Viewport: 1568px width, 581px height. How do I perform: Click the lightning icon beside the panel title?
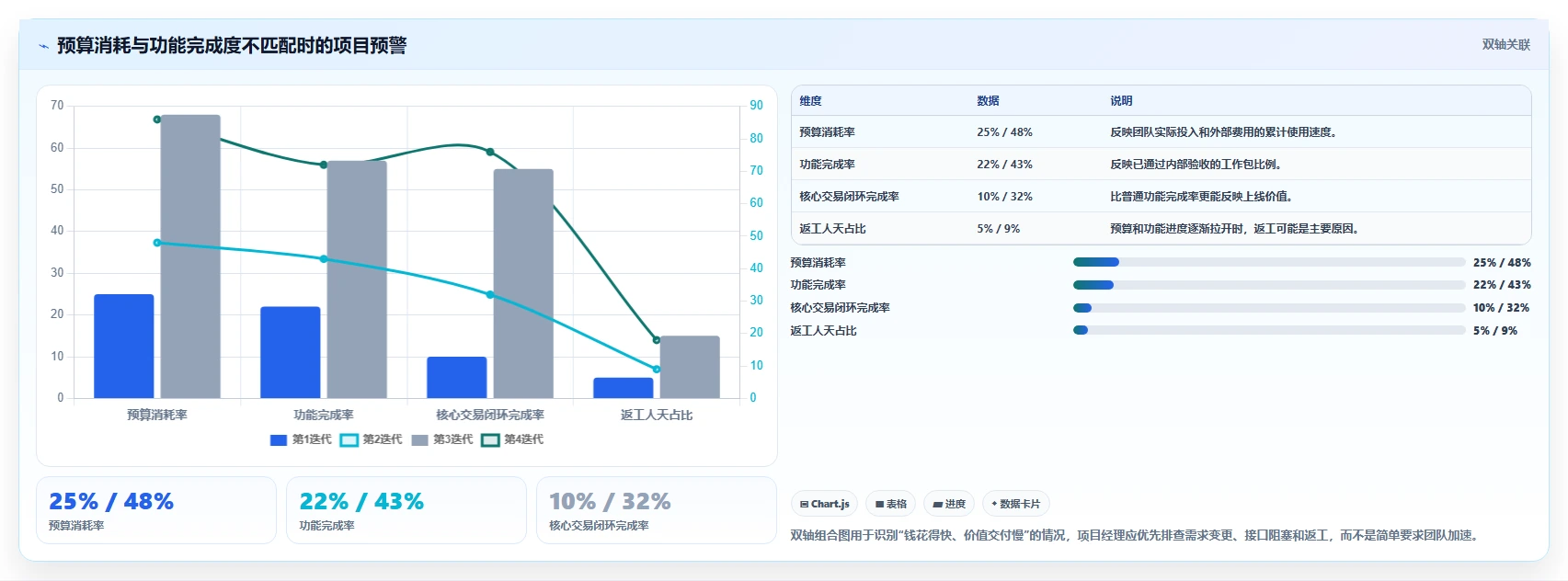43,46
